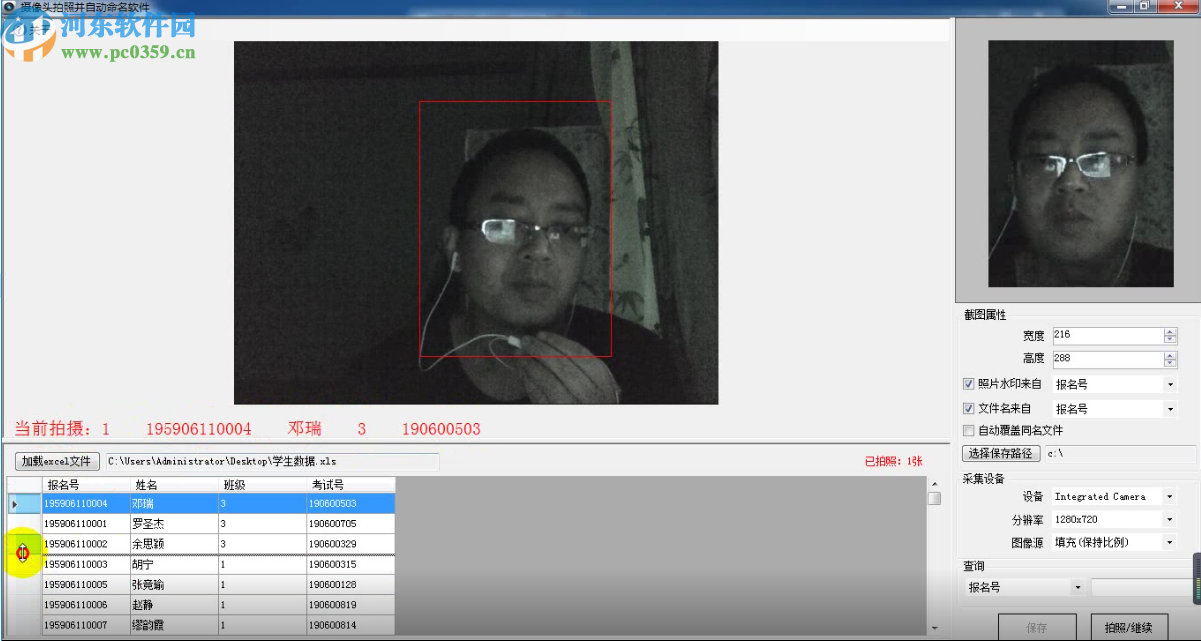This screenshot has height=641, width=1201.
Task: Select the name cell 张竞瑜
Action: (x=175, y=585)
